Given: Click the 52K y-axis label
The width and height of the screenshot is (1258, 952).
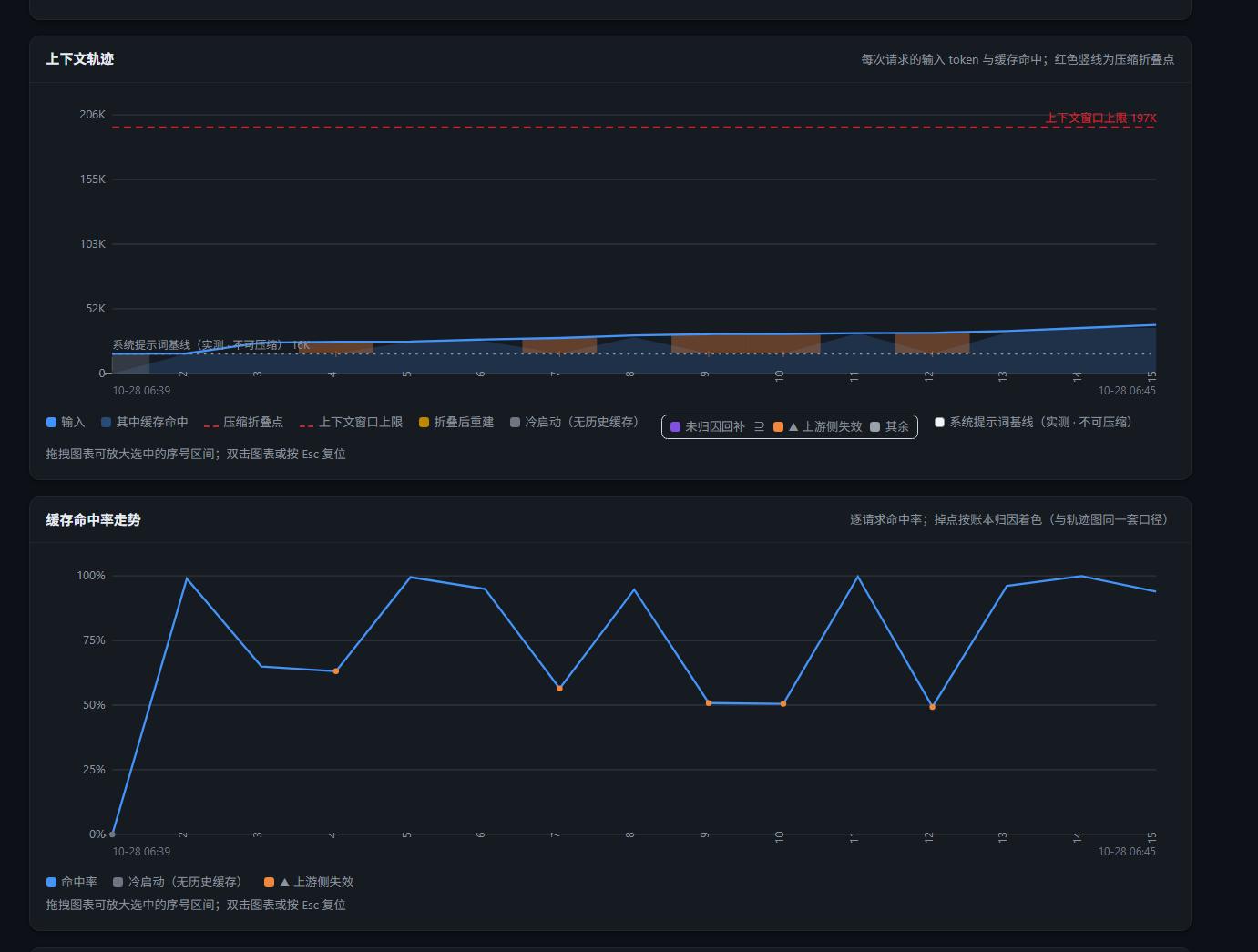Looking at the screenshot, I should [x=96, y=309].
